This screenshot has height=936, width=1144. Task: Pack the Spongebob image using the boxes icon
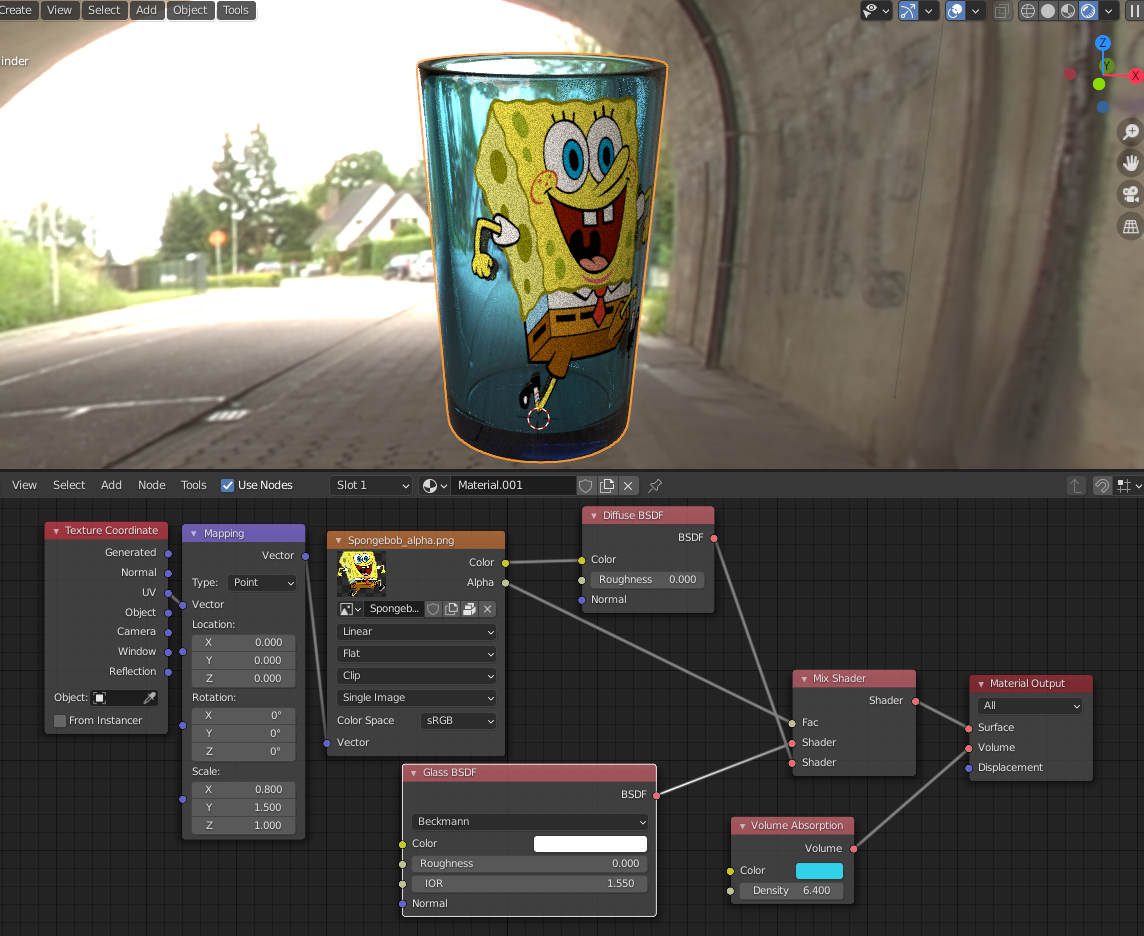tap(469, 609)
